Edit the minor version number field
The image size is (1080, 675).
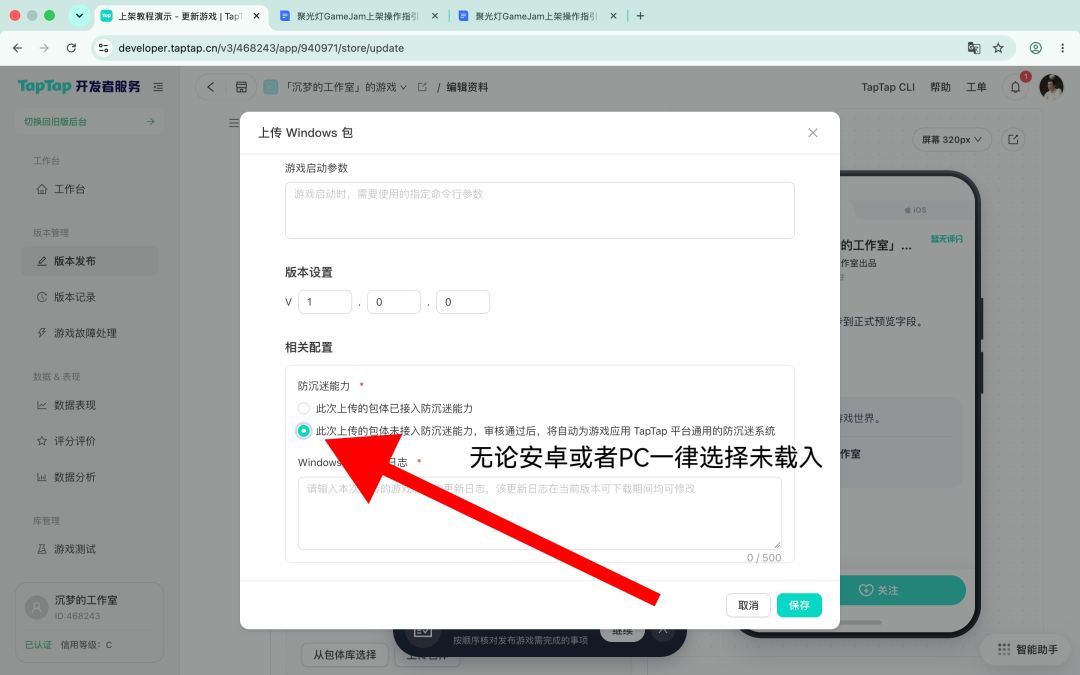[x=394, y=302]
